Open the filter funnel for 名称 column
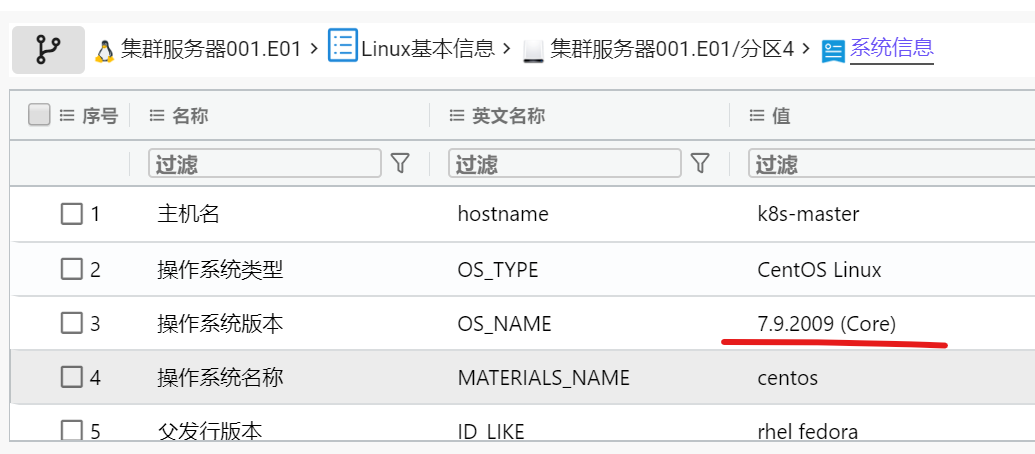 400,162
